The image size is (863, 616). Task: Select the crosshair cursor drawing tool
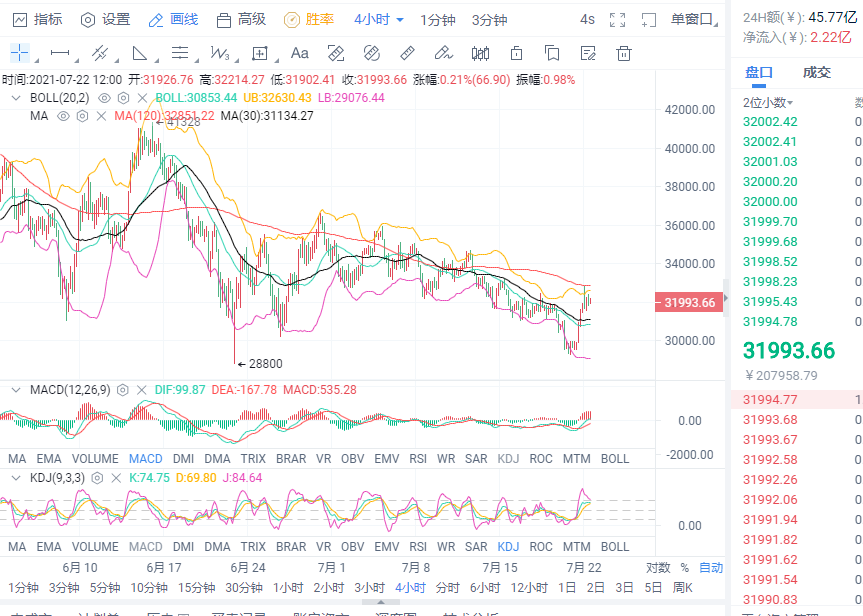(x=20, y=53)
